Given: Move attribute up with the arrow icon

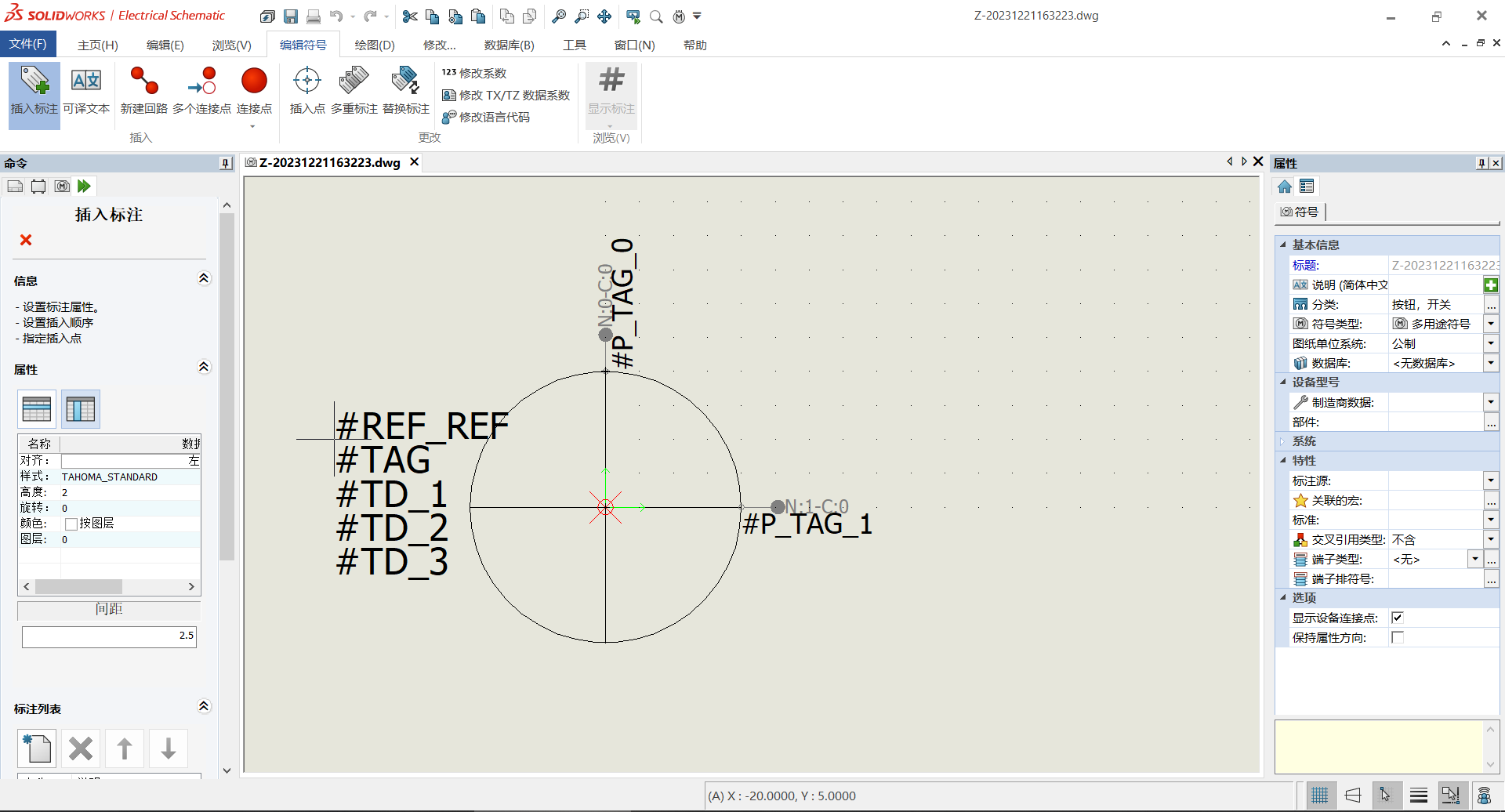Looking at the screenshot, I should (125, 749).
